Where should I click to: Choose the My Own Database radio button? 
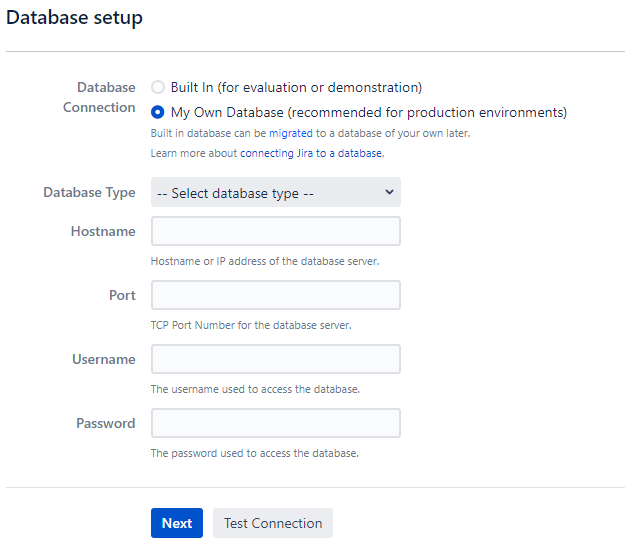(158, 112)
